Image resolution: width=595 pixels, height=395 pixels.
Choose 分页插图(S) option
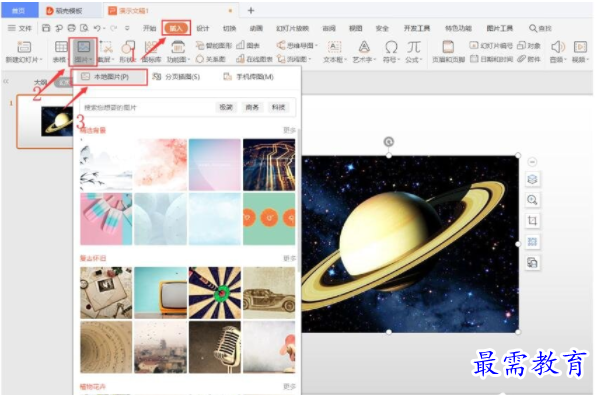pos(176,77)
